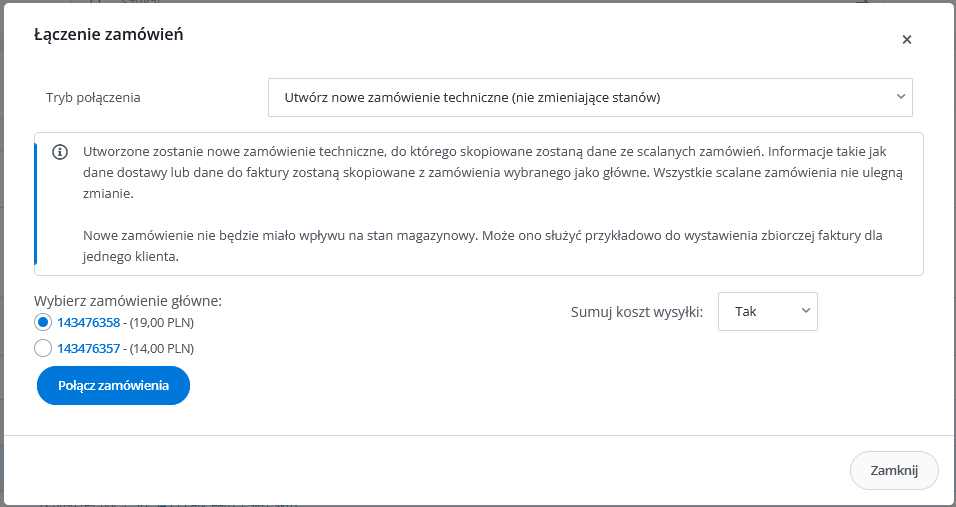Image resolution: width=956 pixels, height=507 pixels.
Task: Click the Łączenie zamówień dialog title
Action: 109,34
